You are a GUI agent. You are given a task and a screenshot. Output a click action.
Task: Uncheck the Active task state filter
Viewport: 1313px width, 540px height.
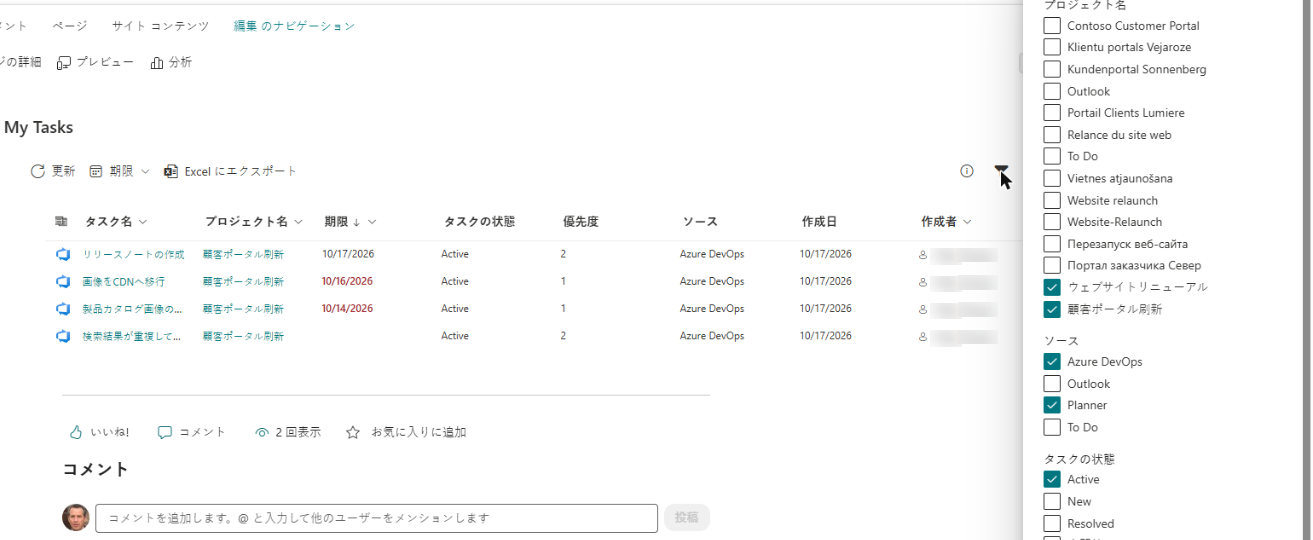tap(1052, 479)
